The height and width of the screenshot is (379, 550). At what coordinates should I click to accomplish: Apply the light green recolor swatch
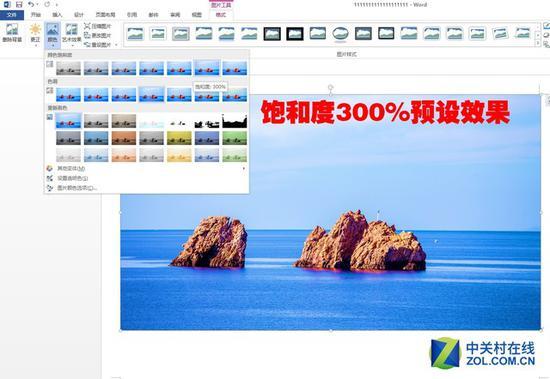(235, 155)
